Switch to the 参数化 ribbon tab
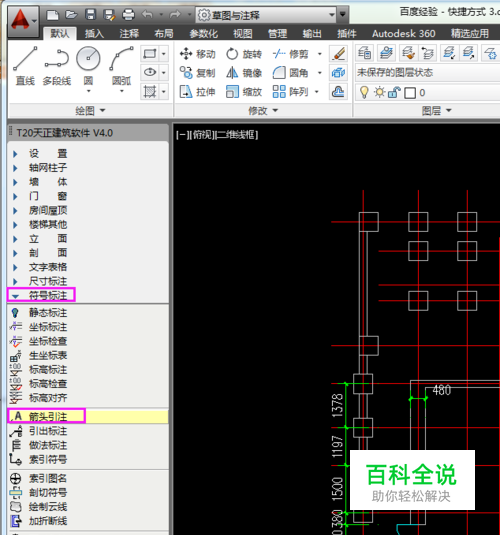The image size is (500, 535). click(x=203, y=33)
